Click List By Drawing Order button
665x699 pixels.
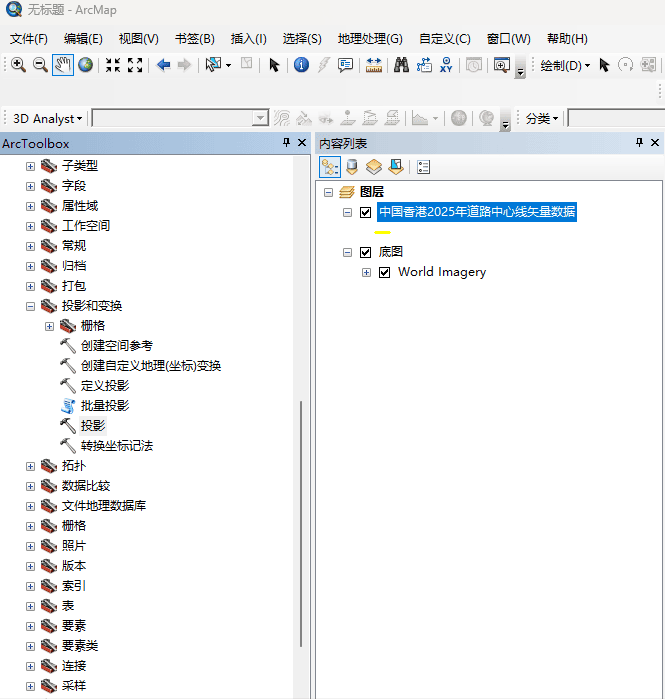click(330, 167)
